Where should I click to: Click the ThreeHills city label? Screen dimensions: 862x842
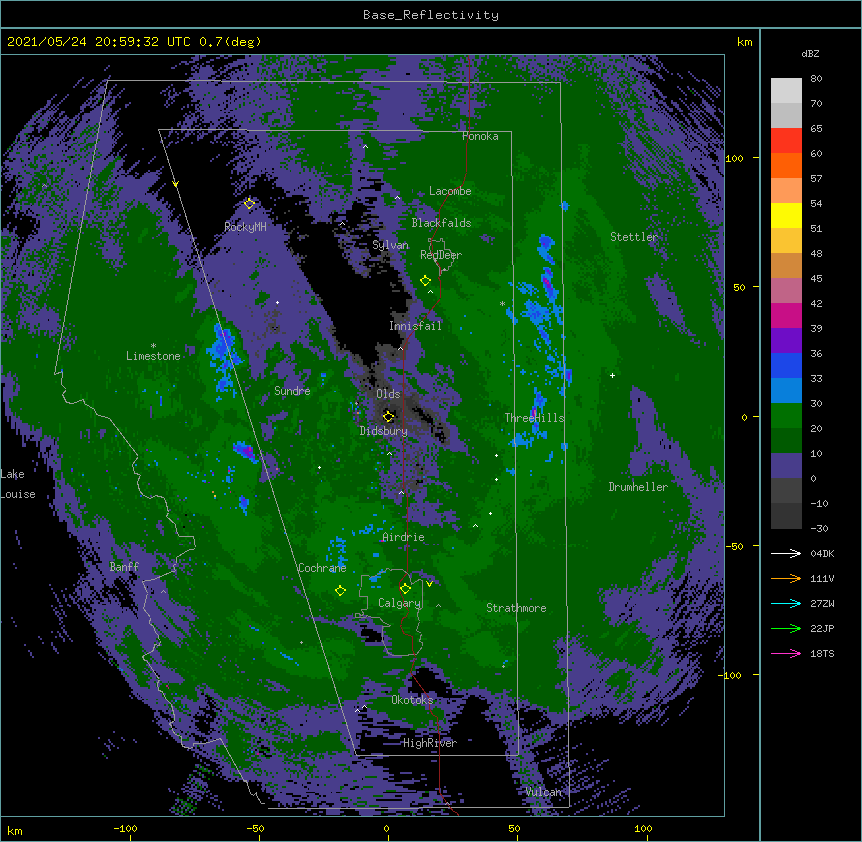(534, 418)
